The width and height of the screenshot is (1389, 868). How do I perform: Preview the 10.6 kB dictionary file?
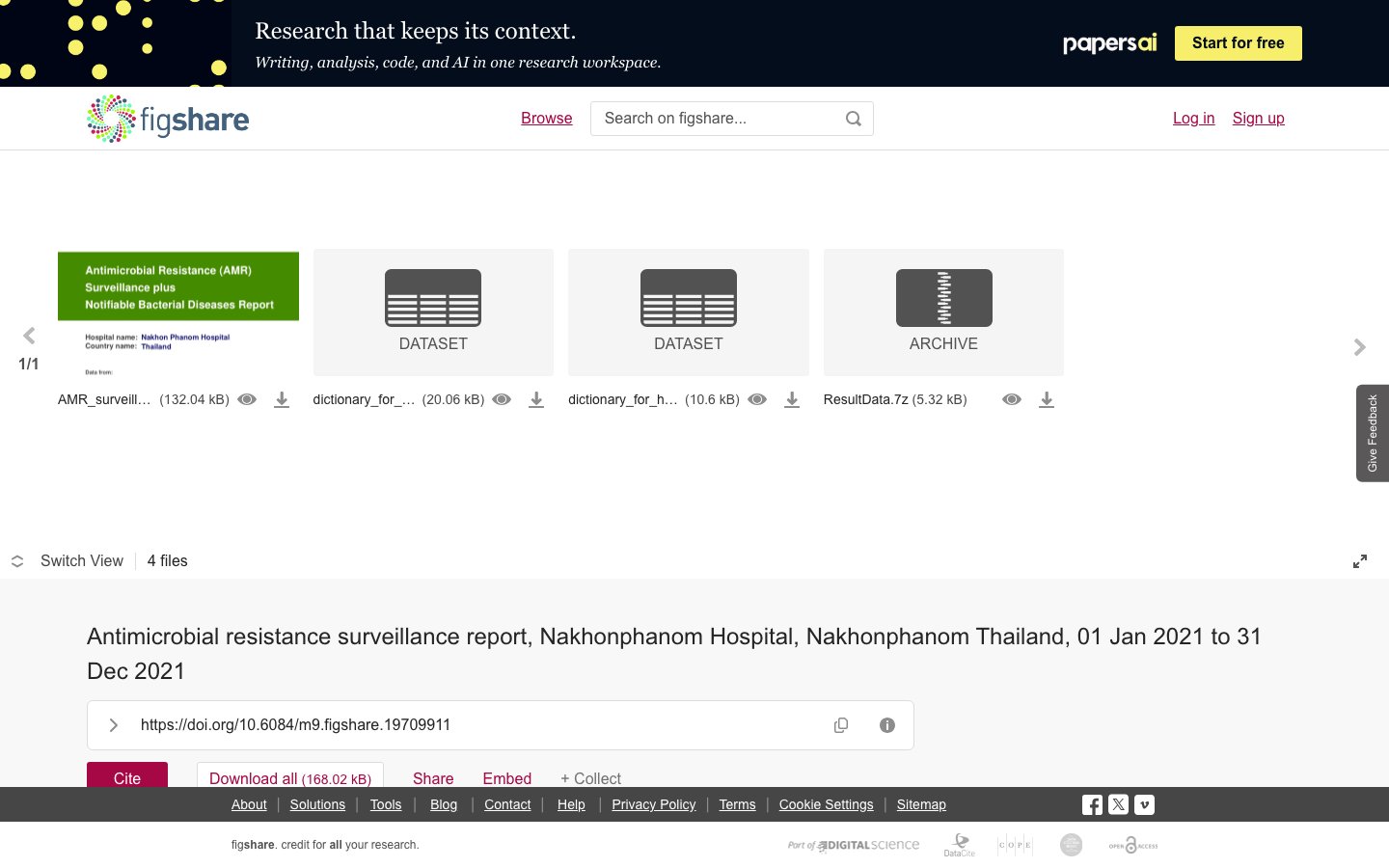click(x=757, y=399)
